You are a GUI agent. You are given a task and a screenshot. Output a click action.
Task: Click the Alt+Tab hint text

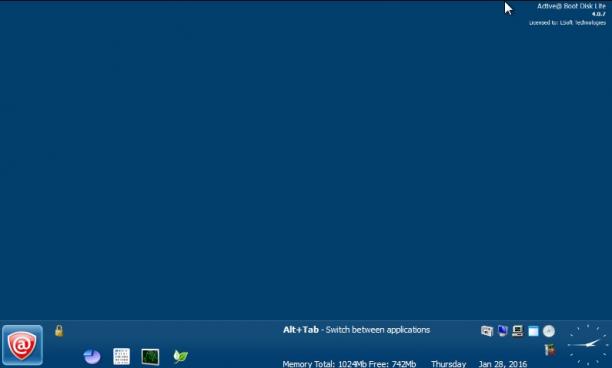click(356, 330)
